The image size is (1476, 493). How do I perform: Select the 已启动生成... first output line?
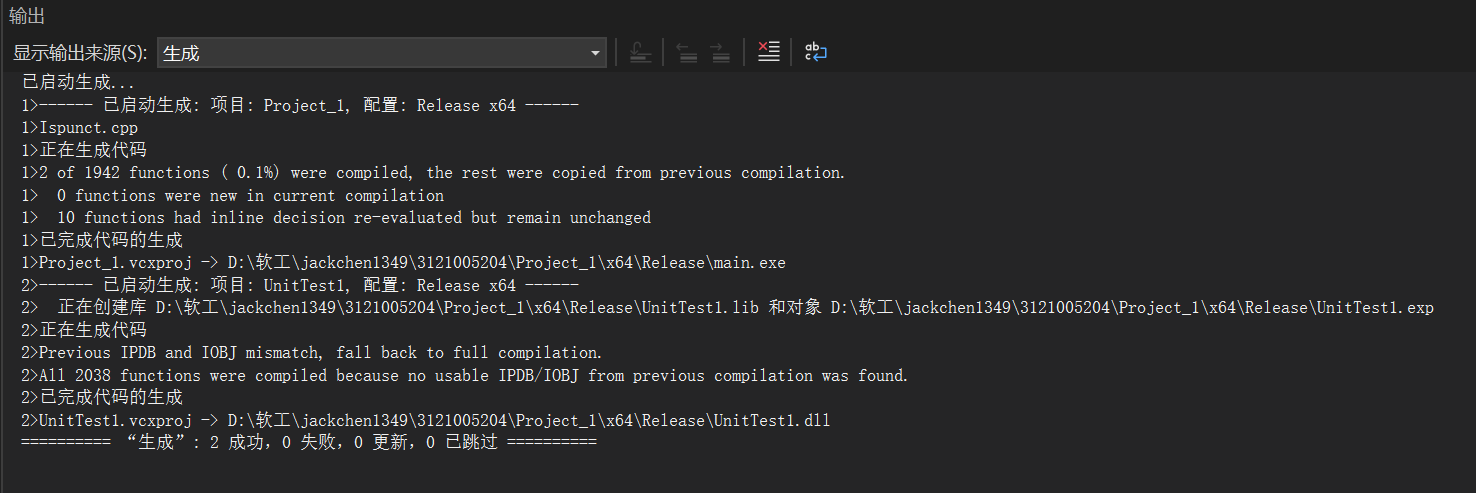tap(78, 83)
